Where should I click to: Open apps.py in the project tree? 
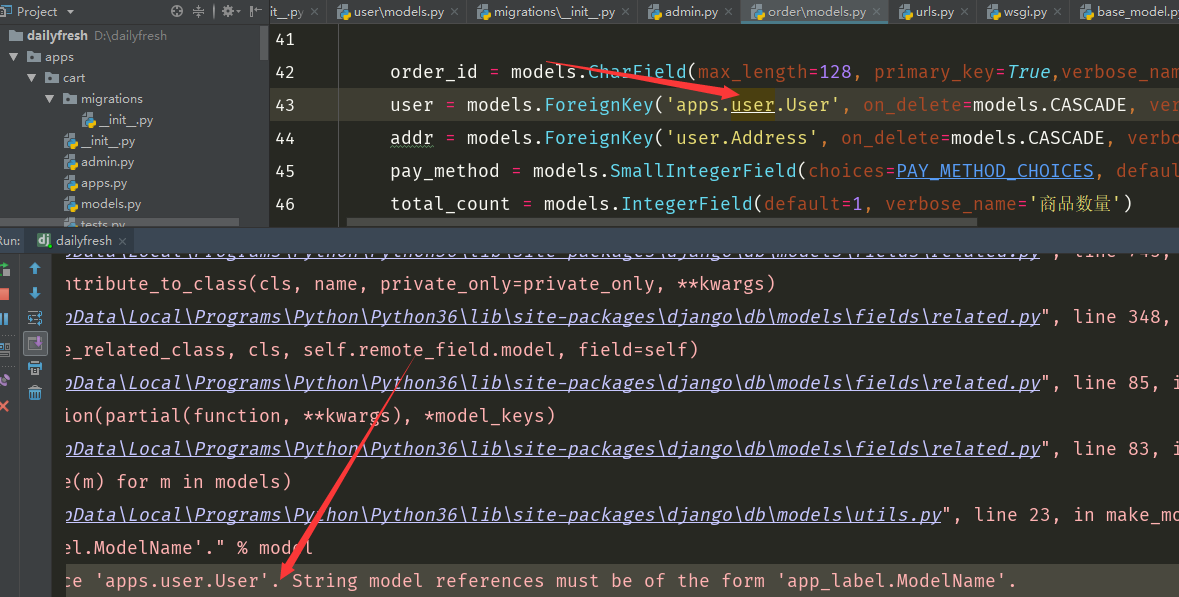(95, 183)
